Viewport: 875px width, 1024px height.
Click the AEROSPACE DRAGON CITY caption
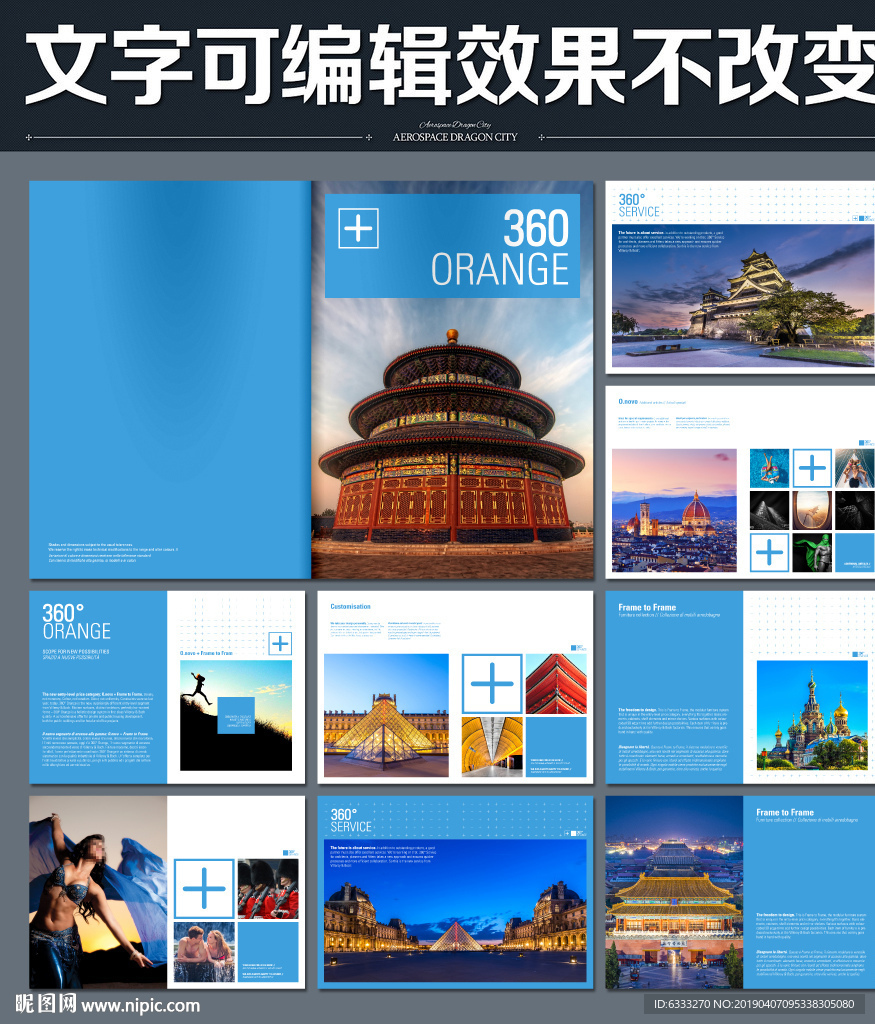coord(455,137)
